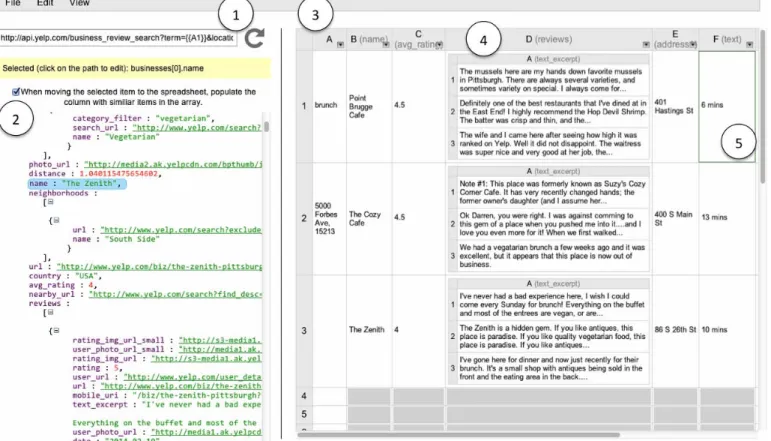Click the refresh arrow next to the URL

click(255, 38)
